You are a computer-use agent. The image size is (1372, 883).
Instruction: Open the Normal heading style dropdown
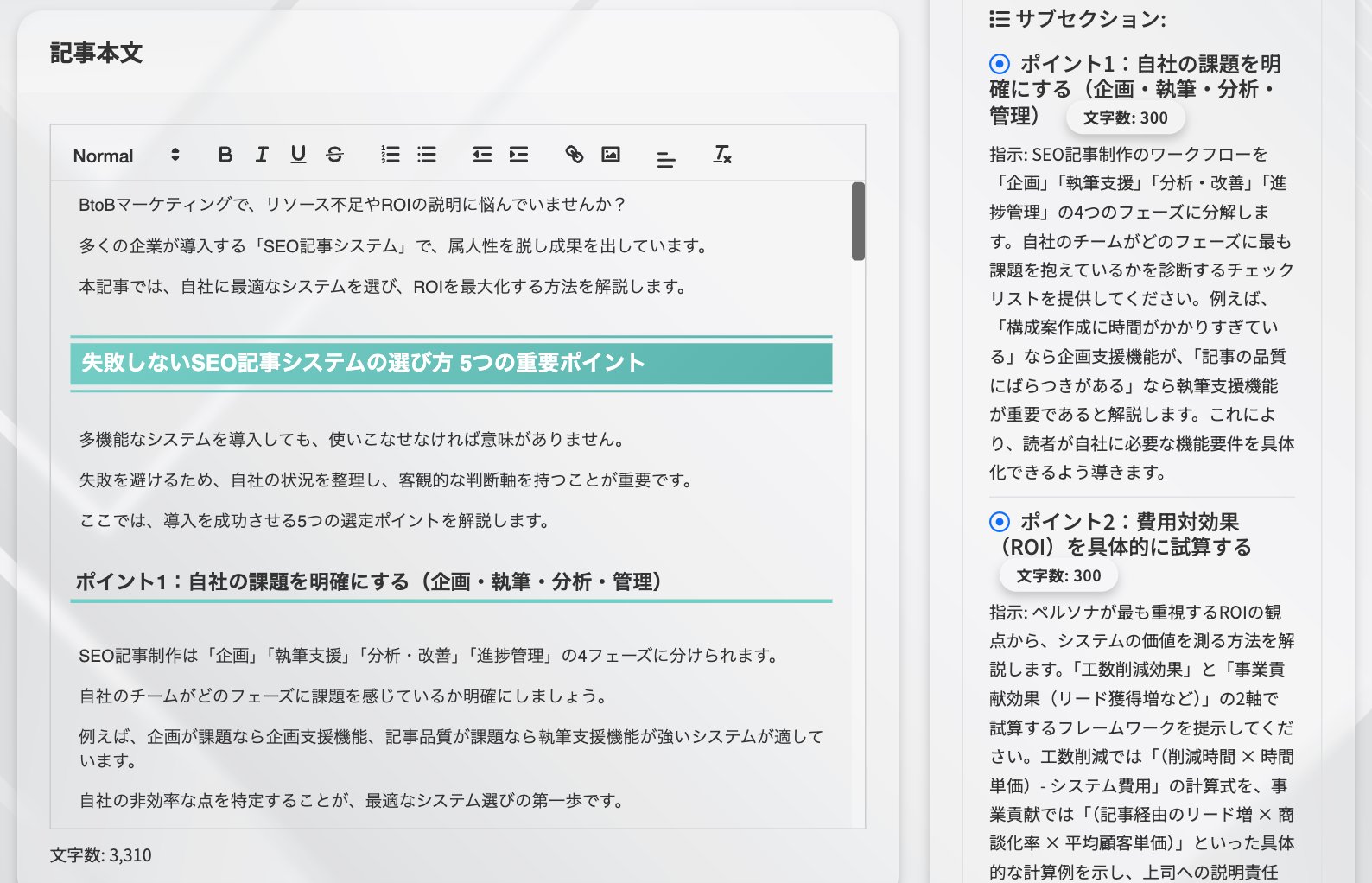(126, 156)
